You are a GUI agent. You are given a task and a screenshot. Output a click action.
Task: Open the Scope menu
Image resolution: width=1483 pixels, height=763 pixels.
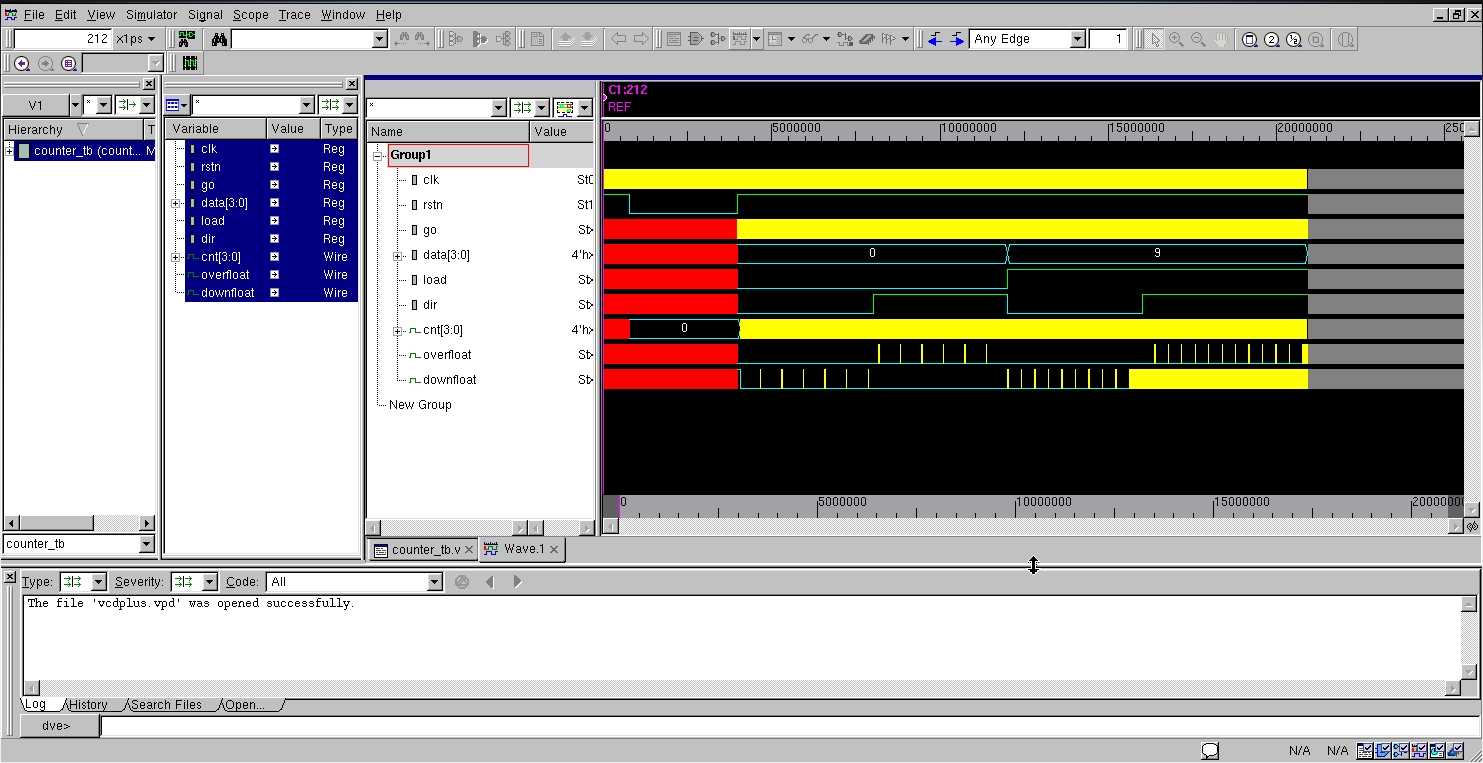250,15
